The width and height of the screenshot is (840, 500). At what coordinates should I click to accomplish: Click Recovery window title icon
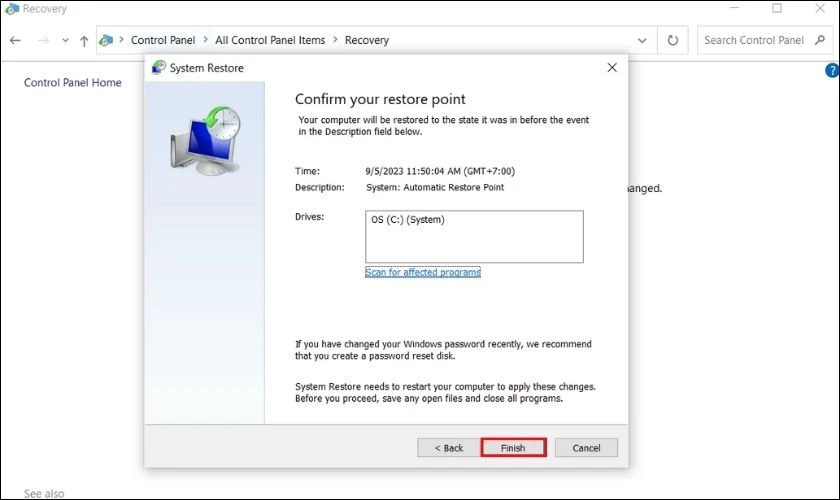11,9
